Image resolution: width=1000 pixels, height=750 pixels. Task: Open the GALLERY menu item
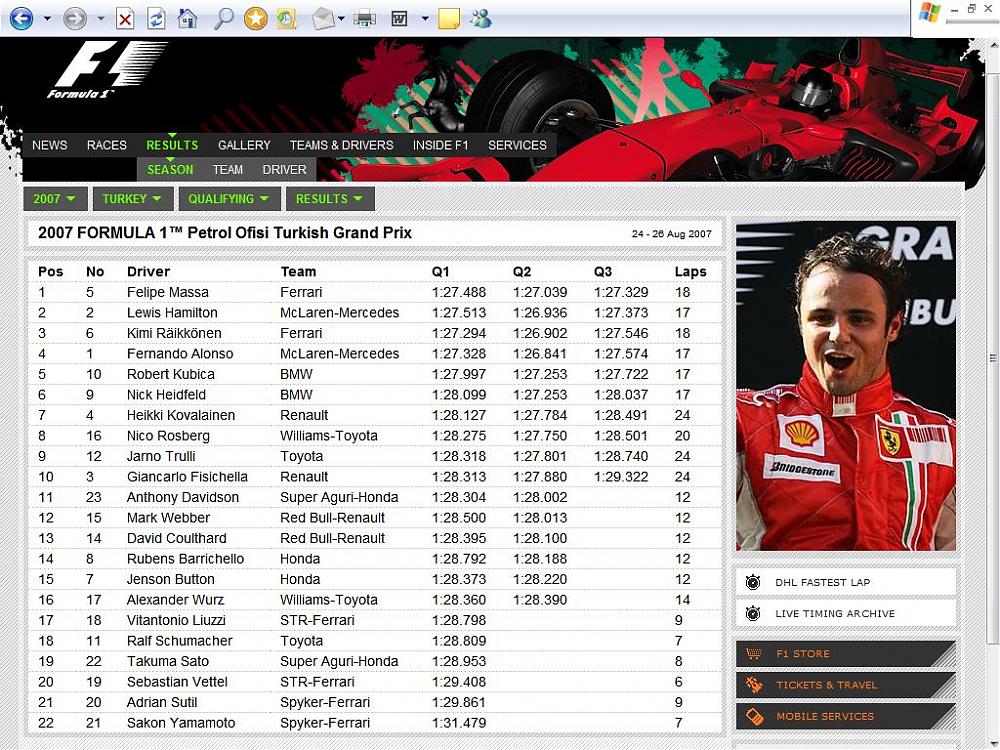click(244, 145)
